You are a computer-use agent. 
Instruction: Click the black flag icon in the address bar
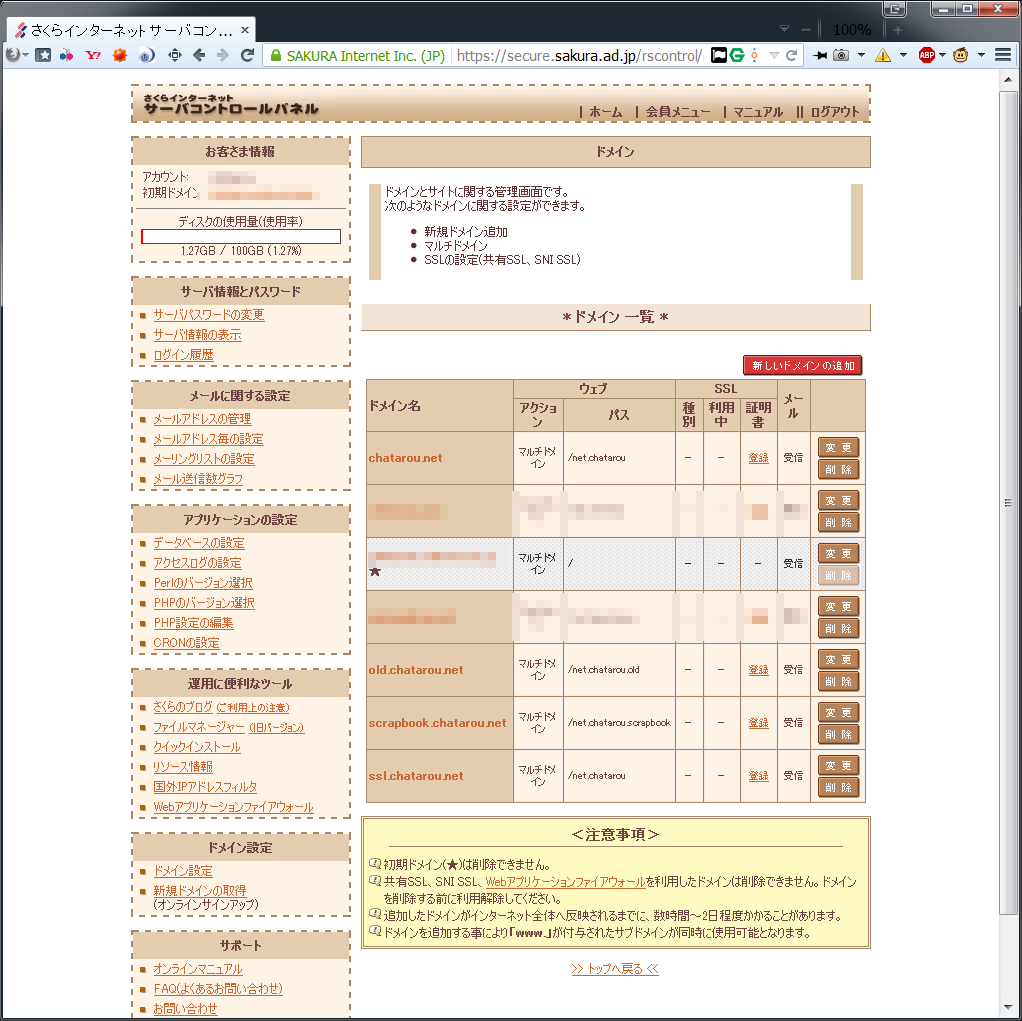pyautogui.click(x=718, y=55)
